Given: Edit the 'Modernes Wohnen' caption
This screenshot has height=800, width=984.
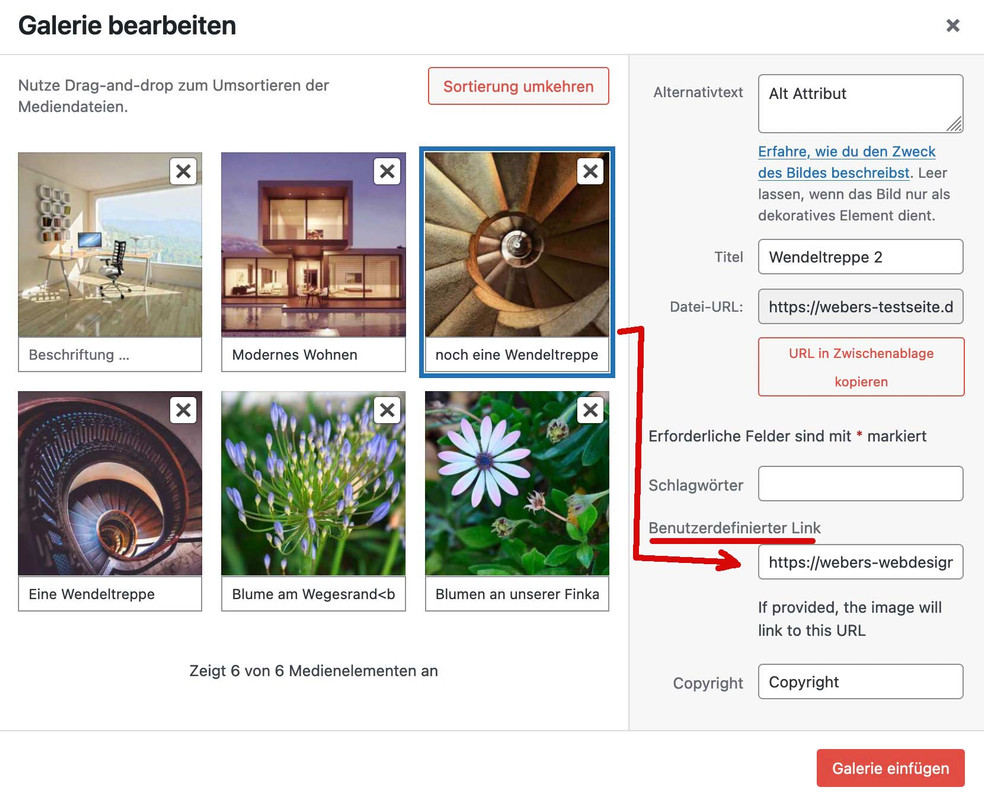Looking at the screenshot, I should point(313,355).
